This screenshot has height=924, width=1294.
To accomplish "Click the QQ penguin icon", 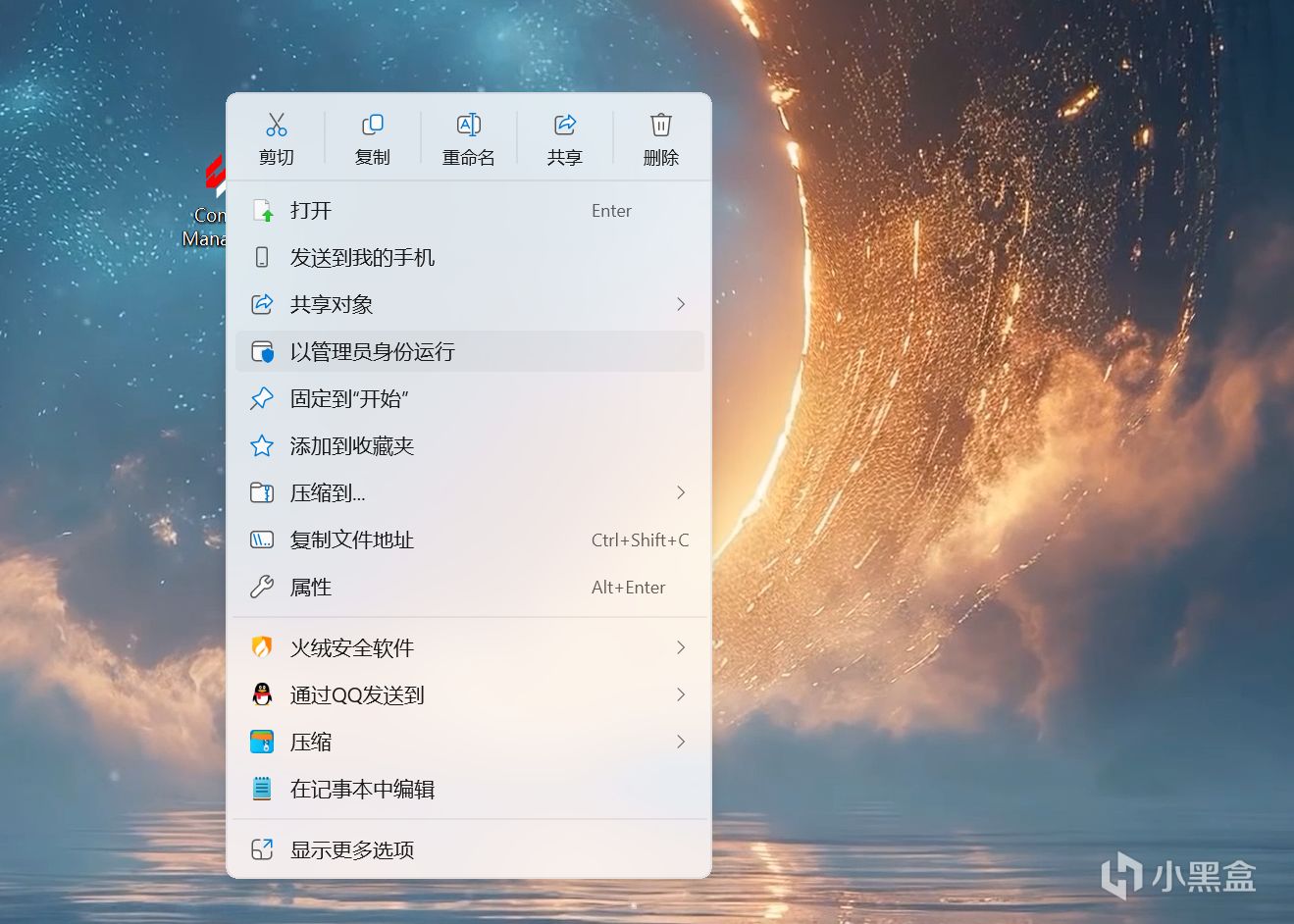I will (262, 694).
